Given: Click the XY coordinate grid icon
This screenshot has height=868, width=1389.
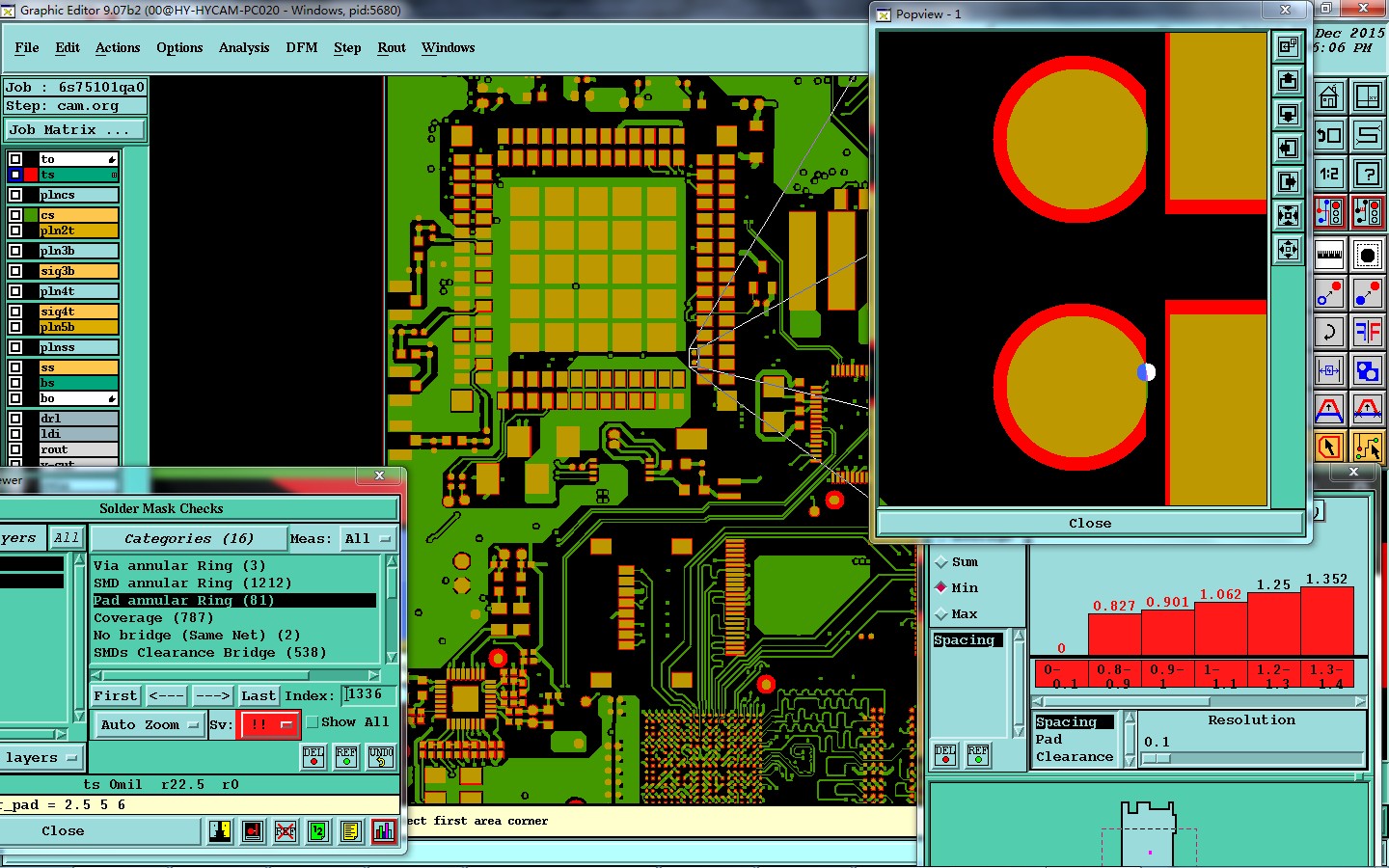Looking at the screenshot, I should click(x=1367, y=96).
